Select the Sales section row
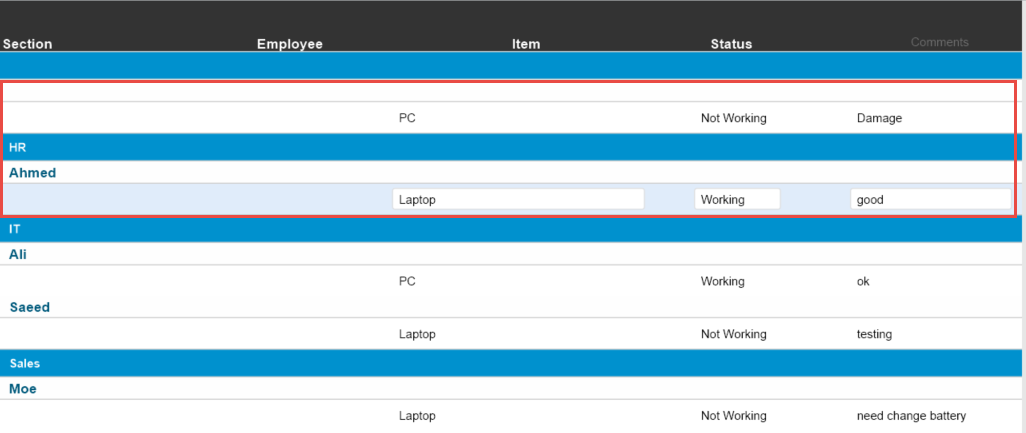 pyautogui.click(x=510, y=363)
